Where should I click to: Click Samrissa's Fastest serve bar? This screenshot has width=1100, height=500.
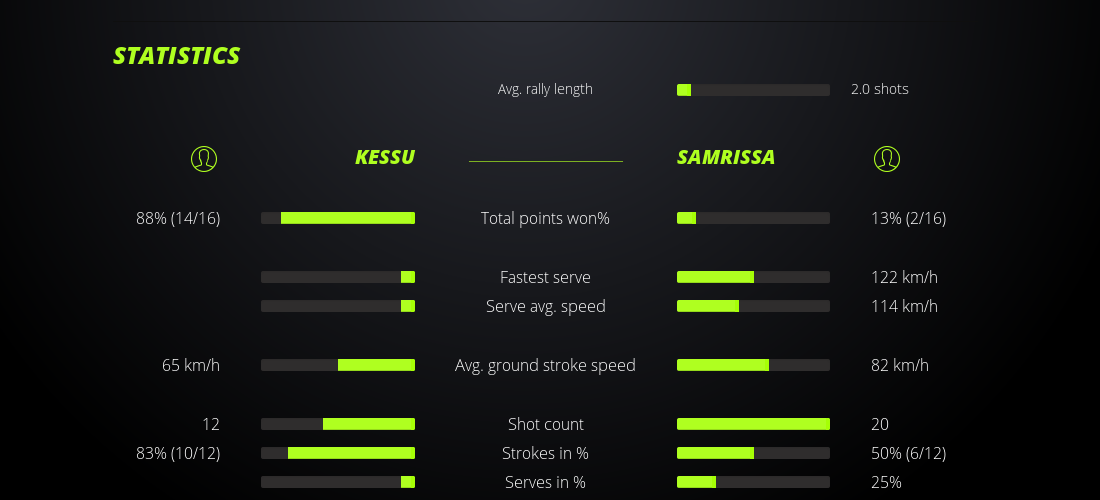click(753, 277)
